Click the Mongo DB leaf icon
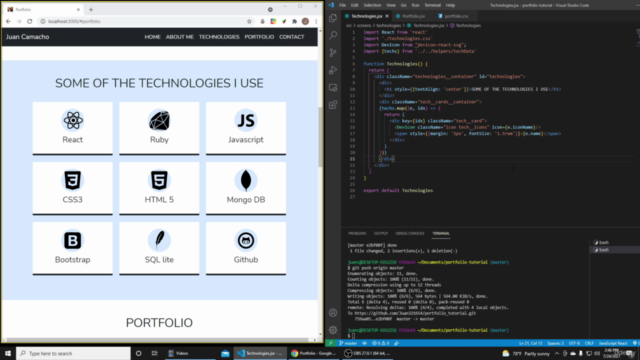The height and width of the screenshot is (360, 640). 246,180
